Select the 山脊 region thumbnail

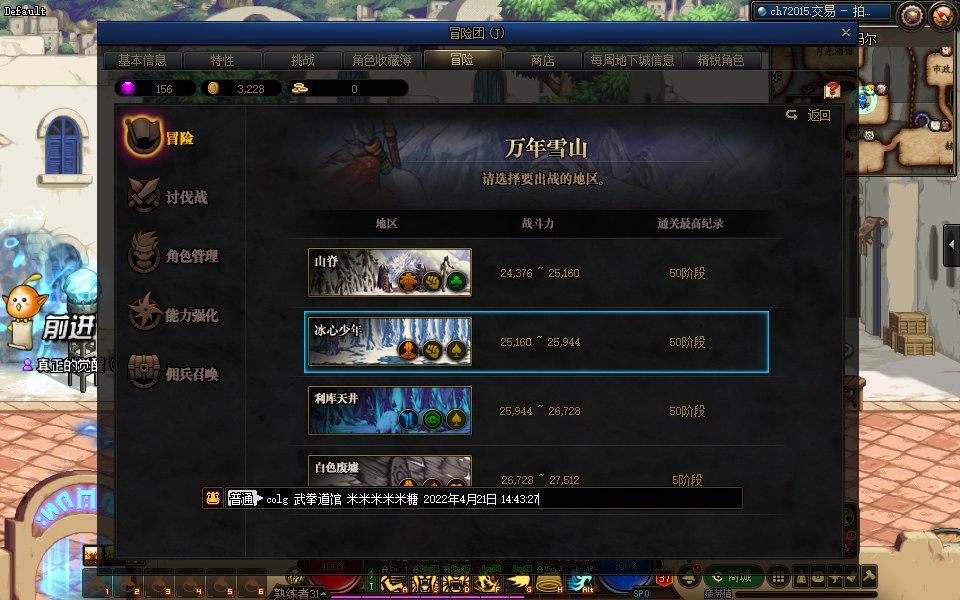pyautogui.click(x=389, y=272)
